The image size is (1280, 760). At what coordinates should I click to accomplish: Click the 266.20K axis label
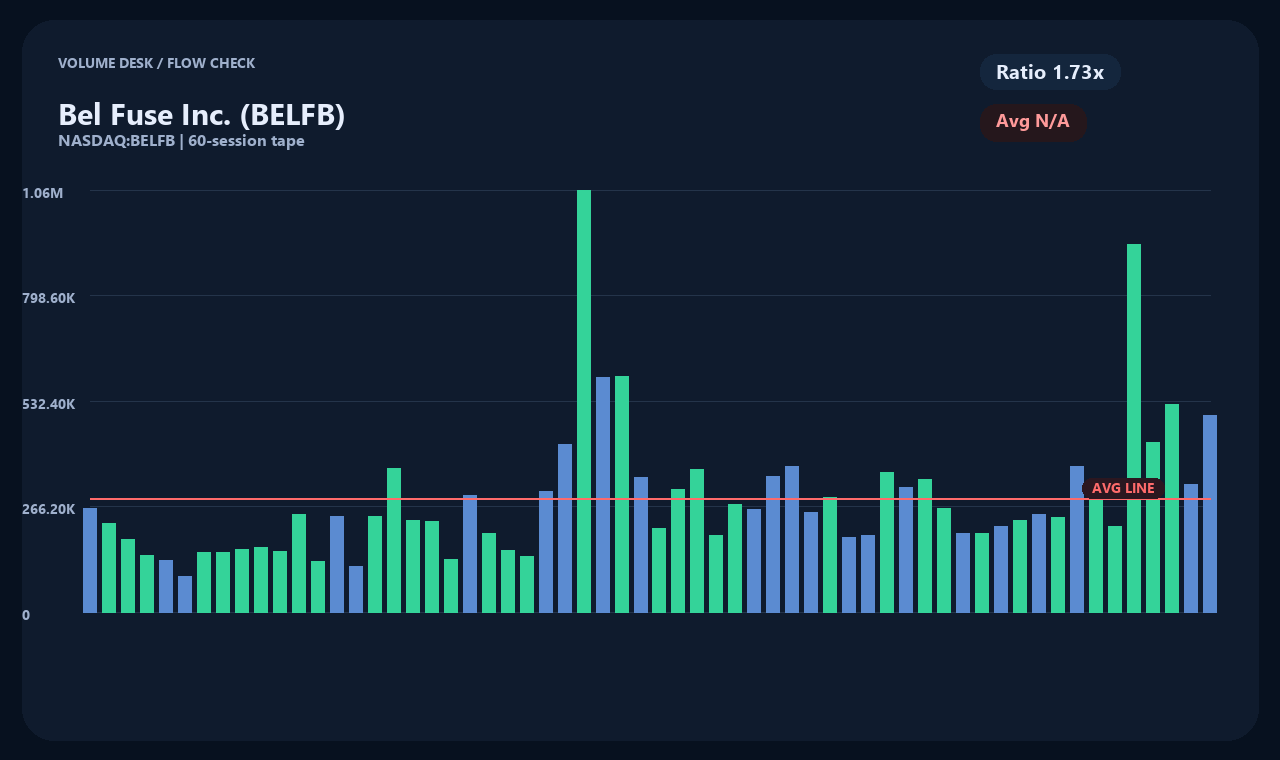coord(48,509)
